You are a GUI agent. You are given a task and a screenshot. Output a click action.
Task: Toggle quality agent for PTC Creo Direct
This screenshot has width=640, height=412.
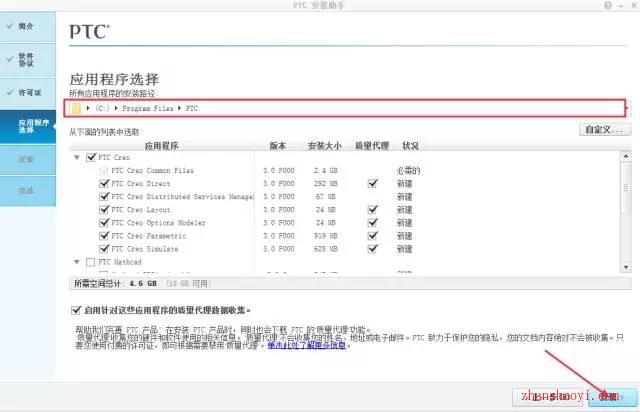[x=372, y=183]
